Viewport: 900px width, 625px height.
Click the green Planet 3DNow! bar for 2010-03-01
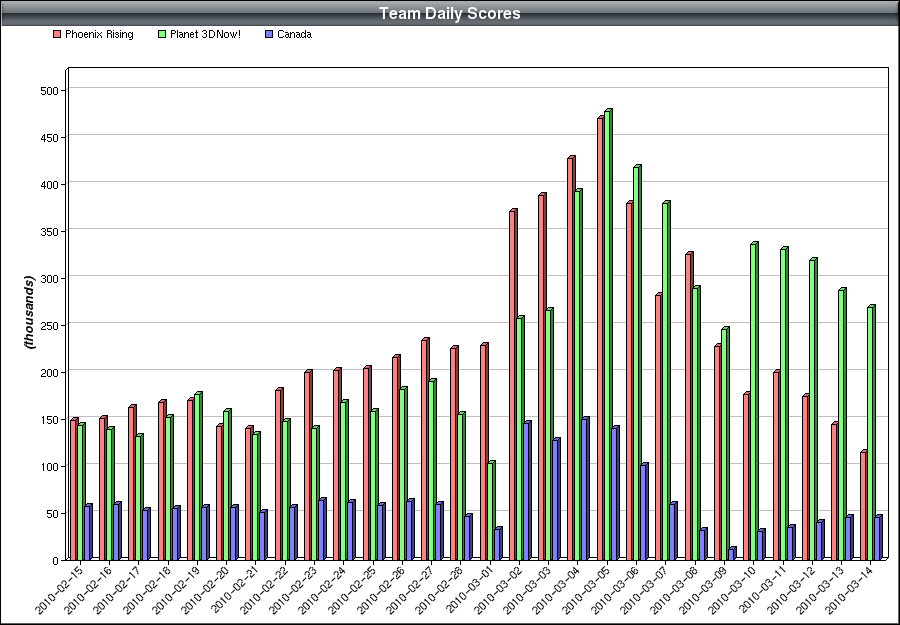tap(491, 511)
